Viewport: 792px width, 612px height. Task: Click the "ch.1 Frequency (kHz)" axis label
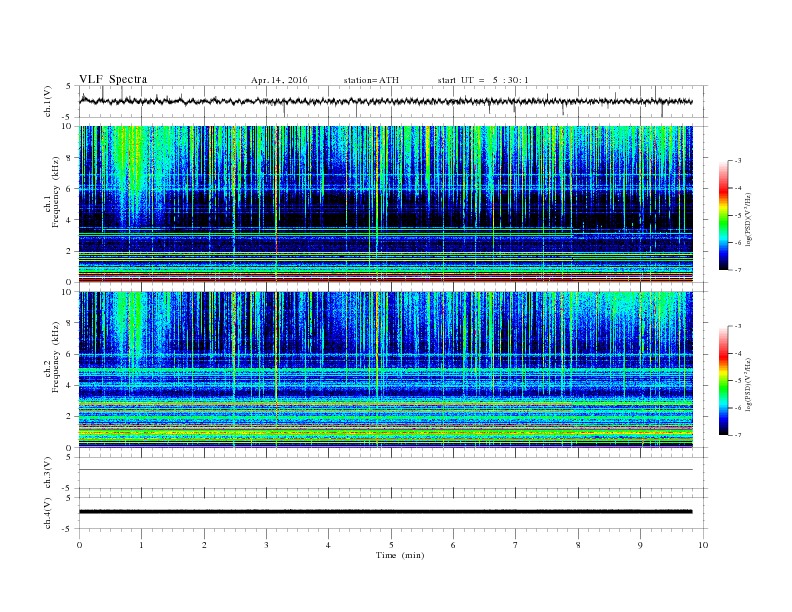point(52,192)
